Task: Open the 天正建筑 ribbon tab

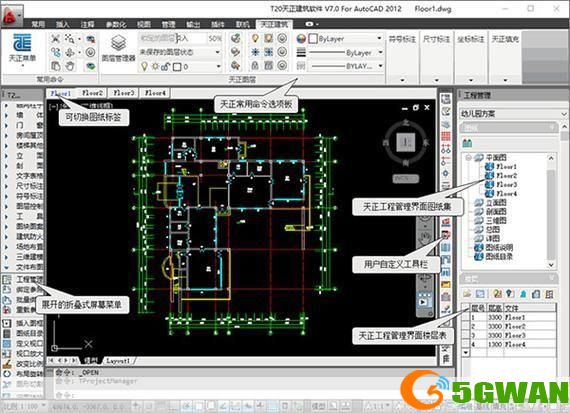Action: [x=274, y=24]
